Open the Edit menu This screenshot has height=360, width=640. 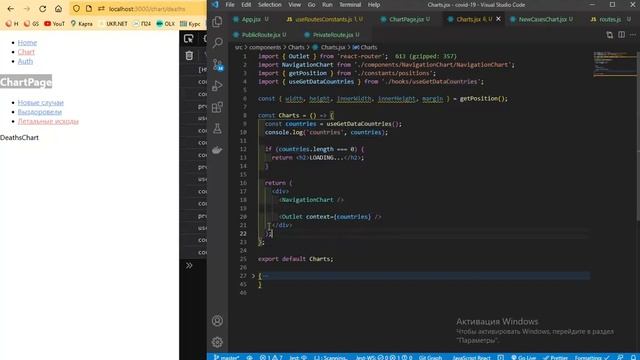tap(246, 4)
